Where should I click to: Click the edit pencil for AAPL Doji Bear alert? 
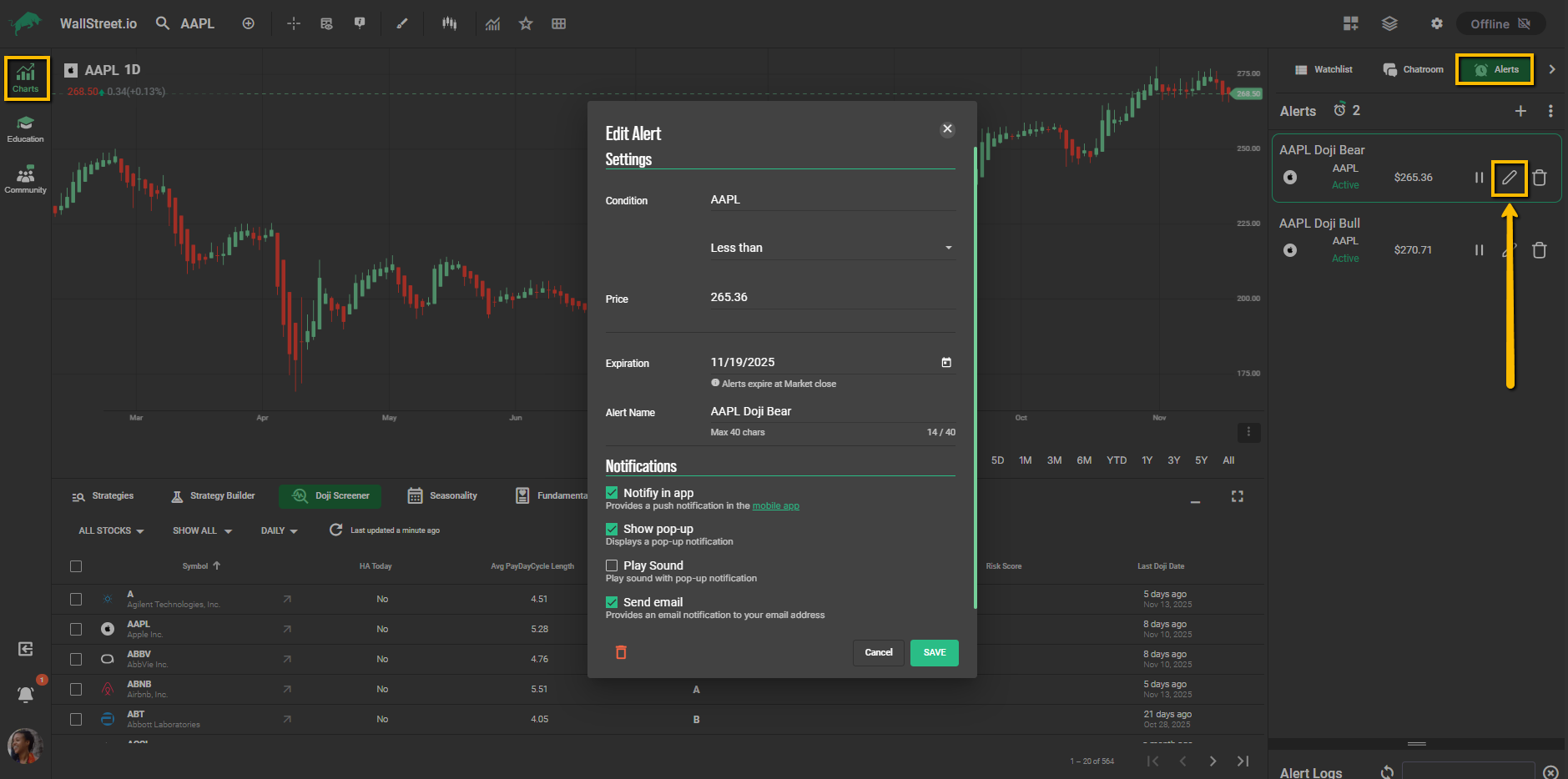click(x=1509, y=178)
